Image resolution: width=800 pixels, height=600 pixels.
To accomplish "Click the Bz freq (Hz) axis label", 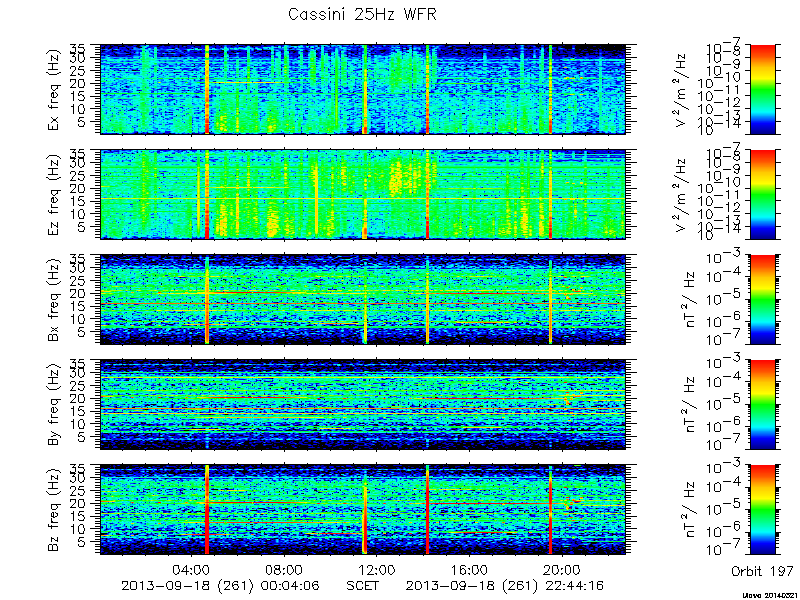I will click(x=54, y=510).
